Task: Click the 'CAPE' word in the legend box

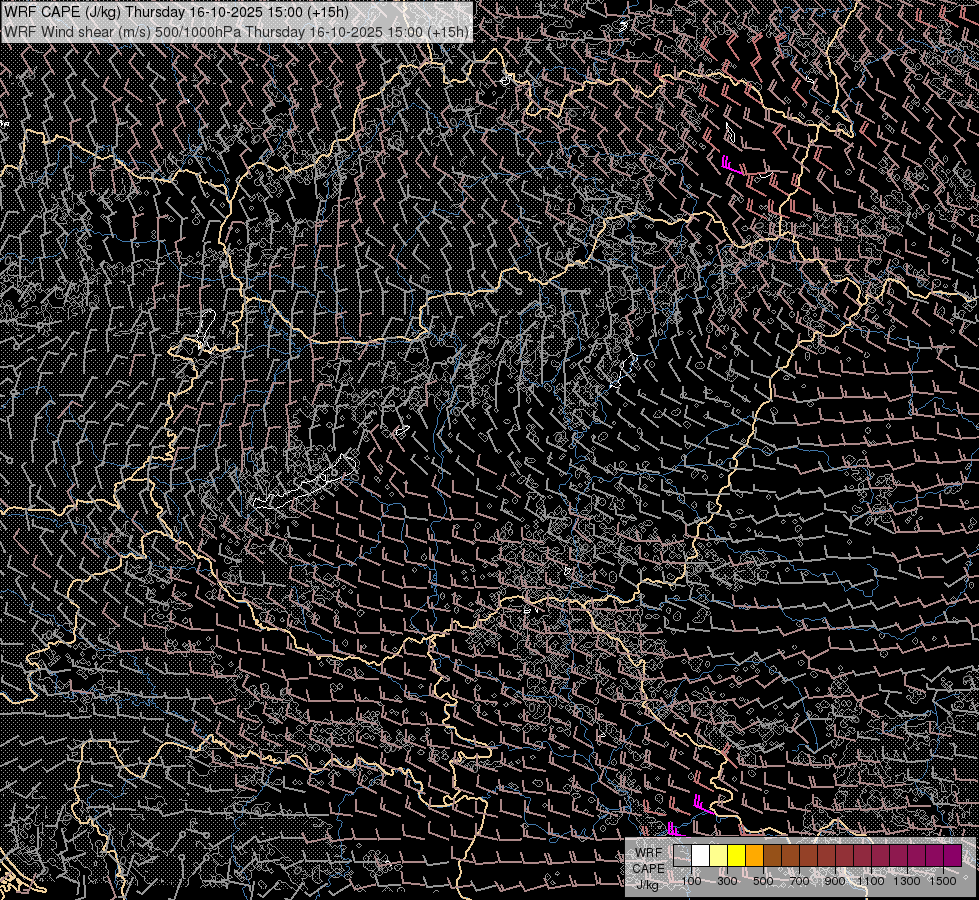Action: pyautogui.click(x=648, y=868)
